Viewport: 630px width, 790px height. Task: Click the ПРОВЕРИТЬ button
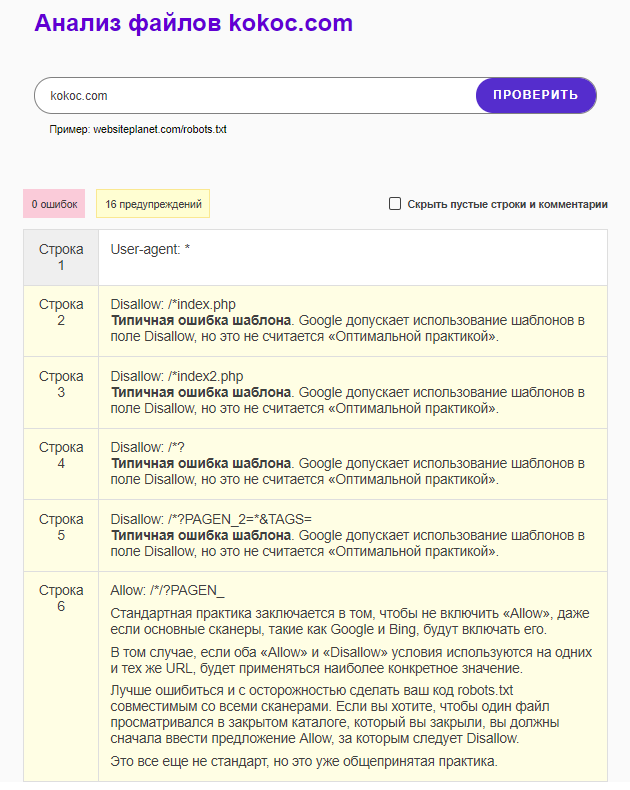[536, 95]
